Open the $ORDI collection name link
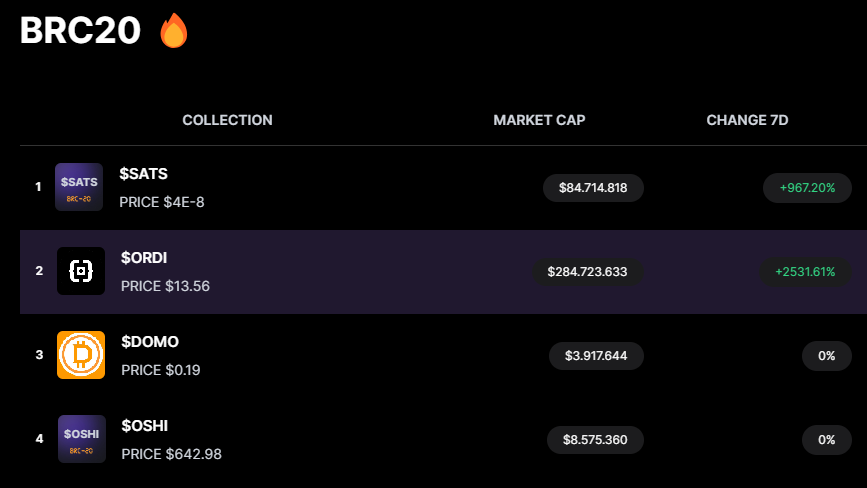The height and width of the screenshot is (488, 867). click(144, 258)
